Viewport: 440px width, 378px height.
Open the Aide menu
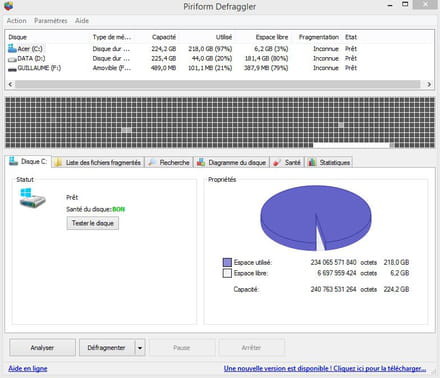82,21
